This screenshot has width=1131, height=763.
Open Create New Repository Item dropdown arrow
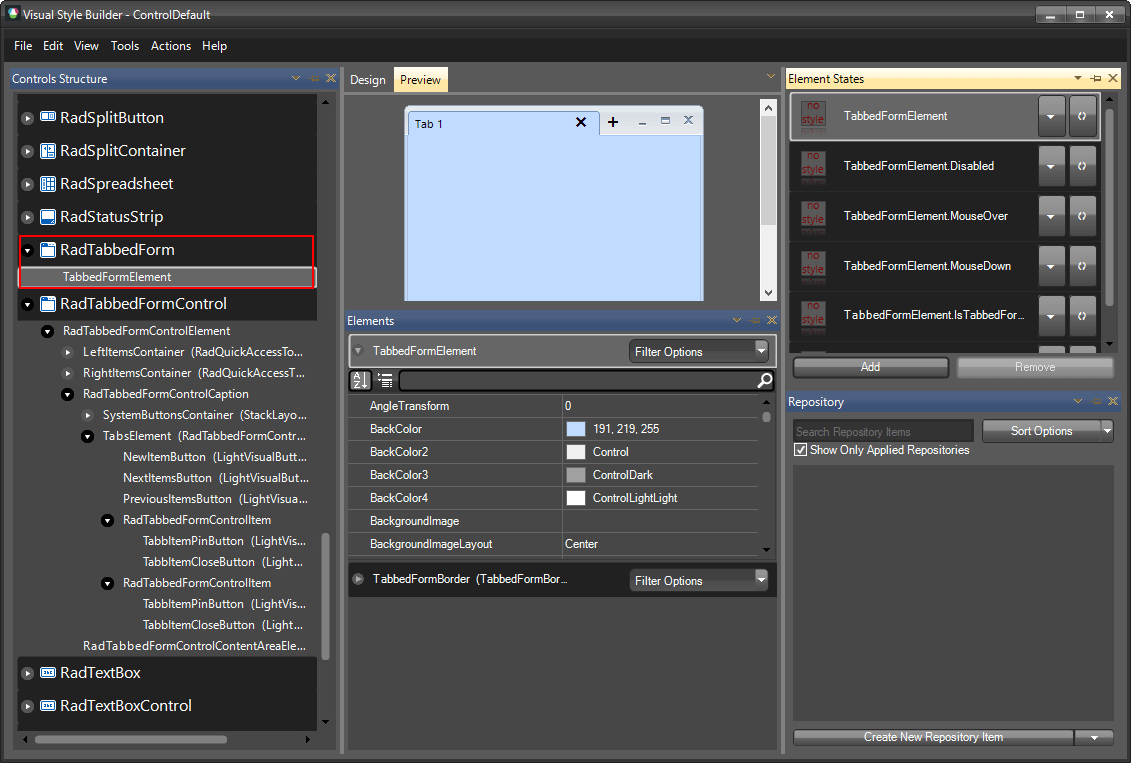(1094, 737)
